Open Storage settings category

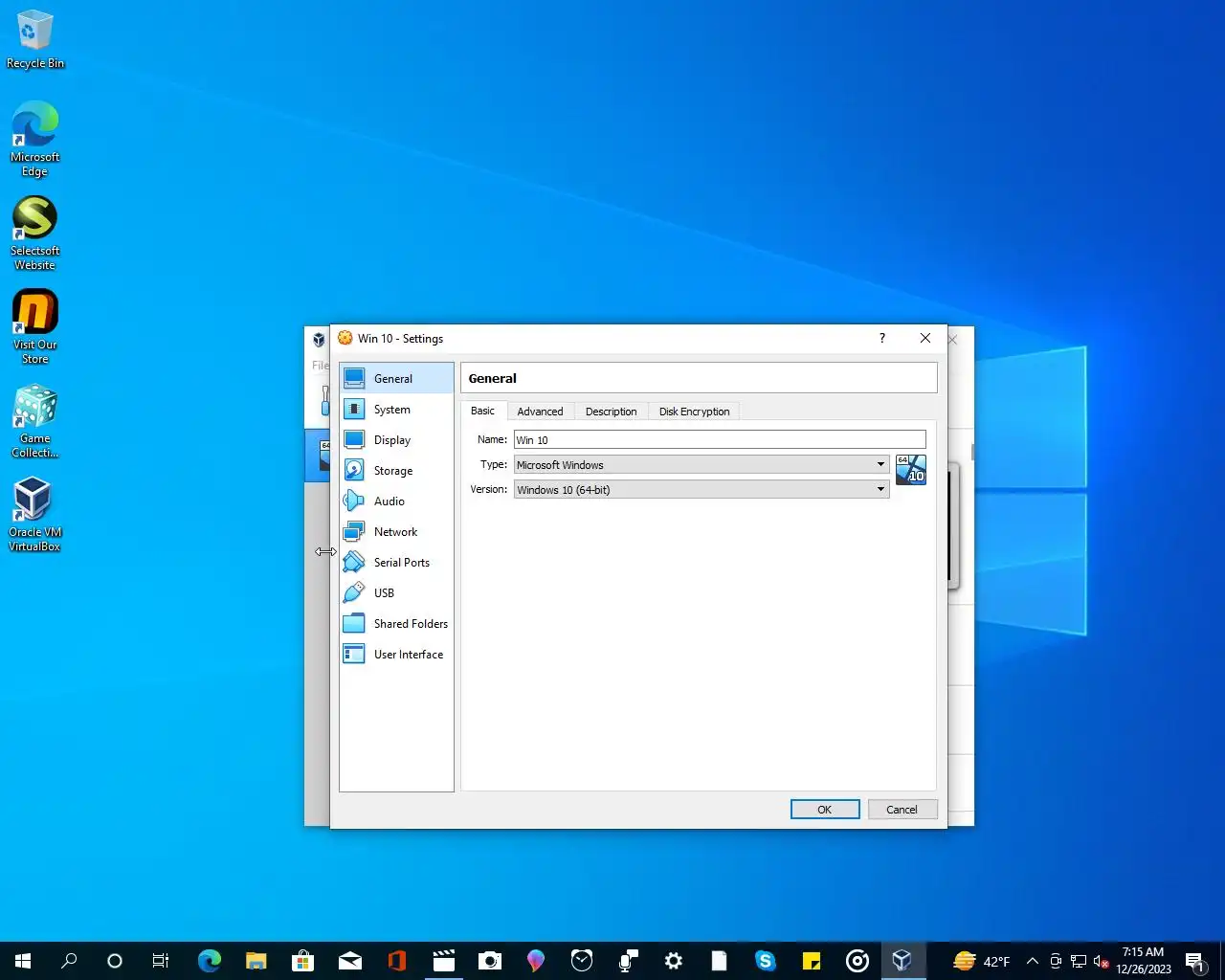(x=396, y=470)
